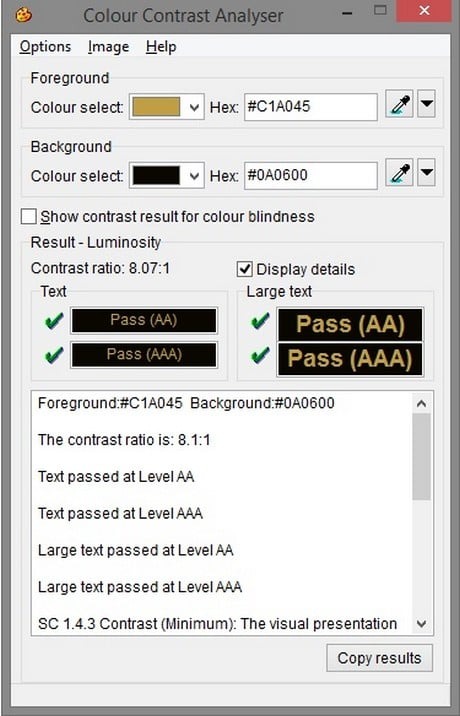Open the background eyedropper options arrow
Image resolution: width=460 pixels, height=716 pixels.
click(x=426, y=173)
